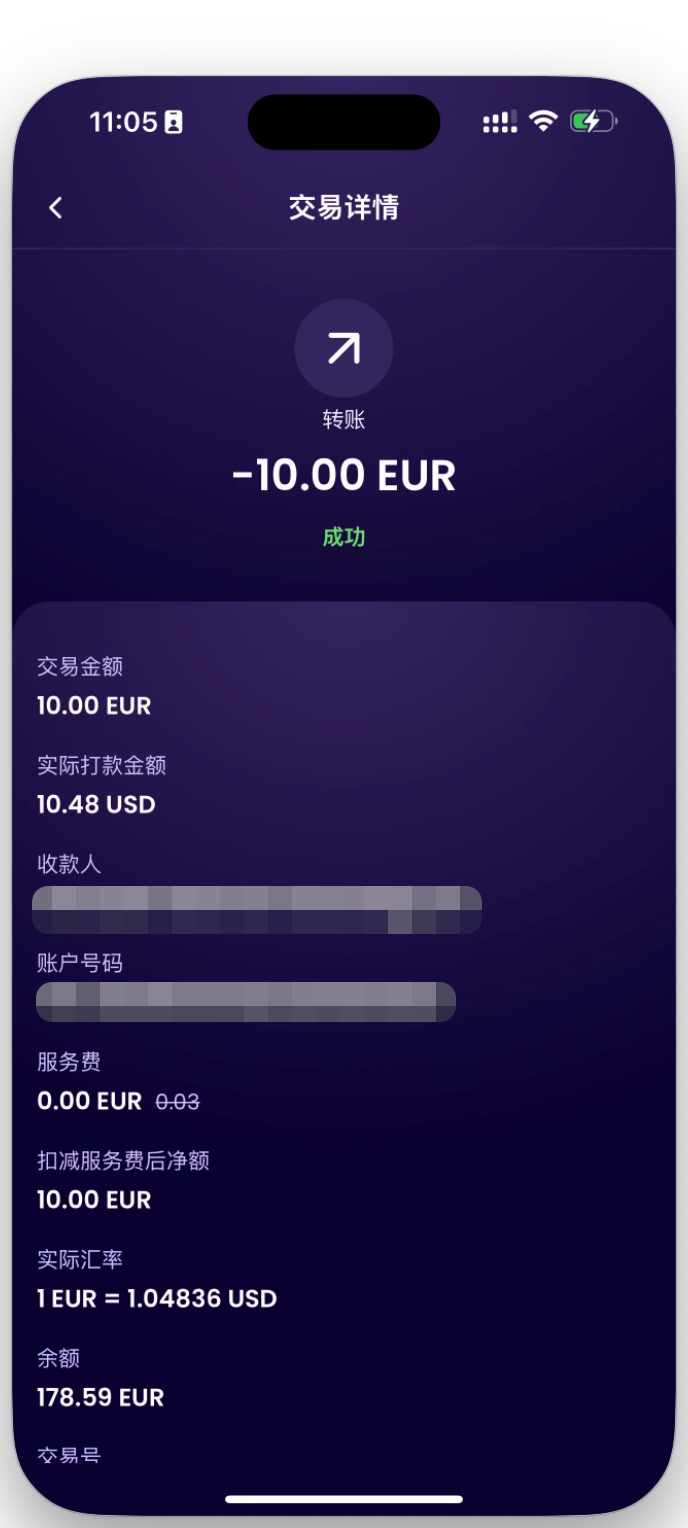Tap the ID card icon beside the clock

174,123
